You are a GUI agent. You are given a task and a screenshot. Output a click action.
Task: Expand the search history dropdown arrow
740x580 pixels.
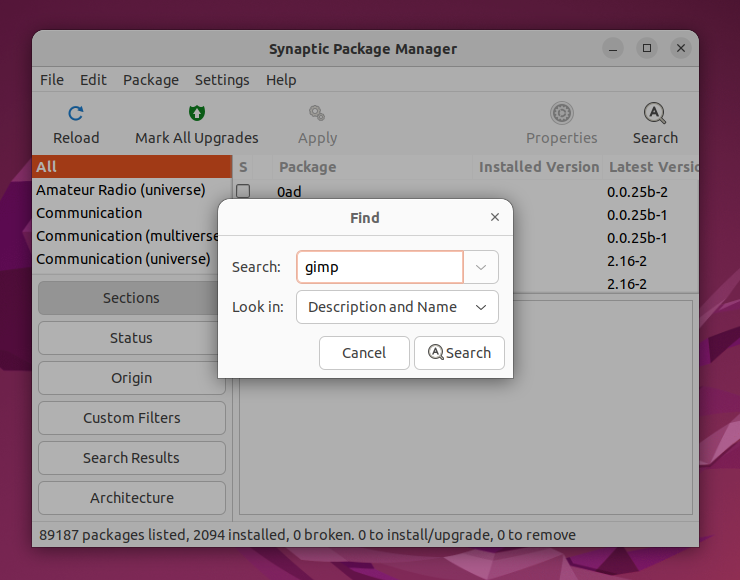point(481,267)
